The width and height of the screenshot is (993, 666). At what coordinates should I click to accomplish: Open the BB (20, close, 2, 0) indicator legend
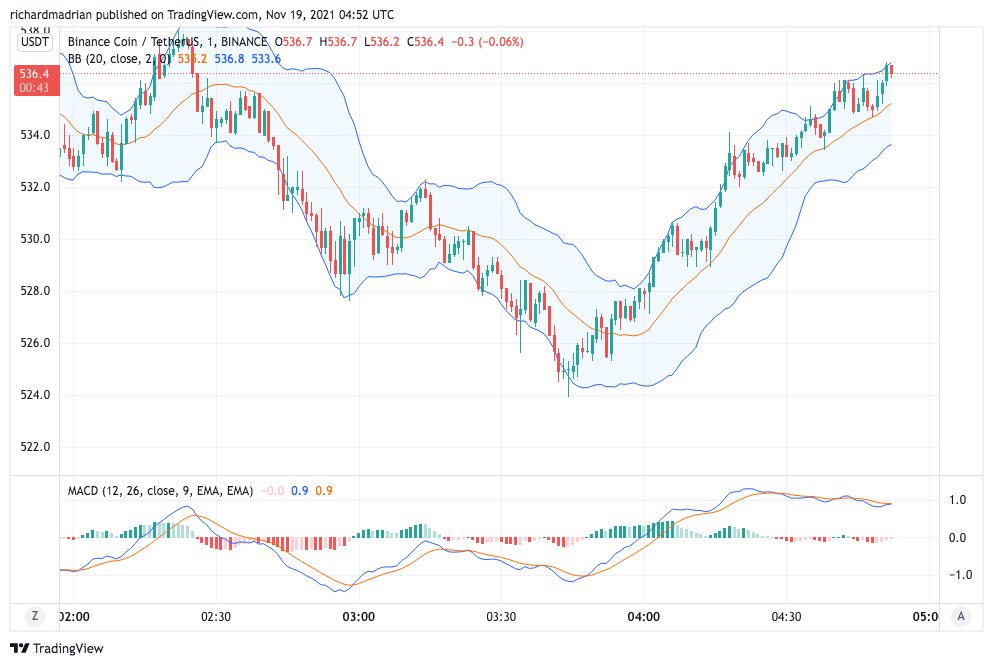pyautogui.click(x=120, y=59)
